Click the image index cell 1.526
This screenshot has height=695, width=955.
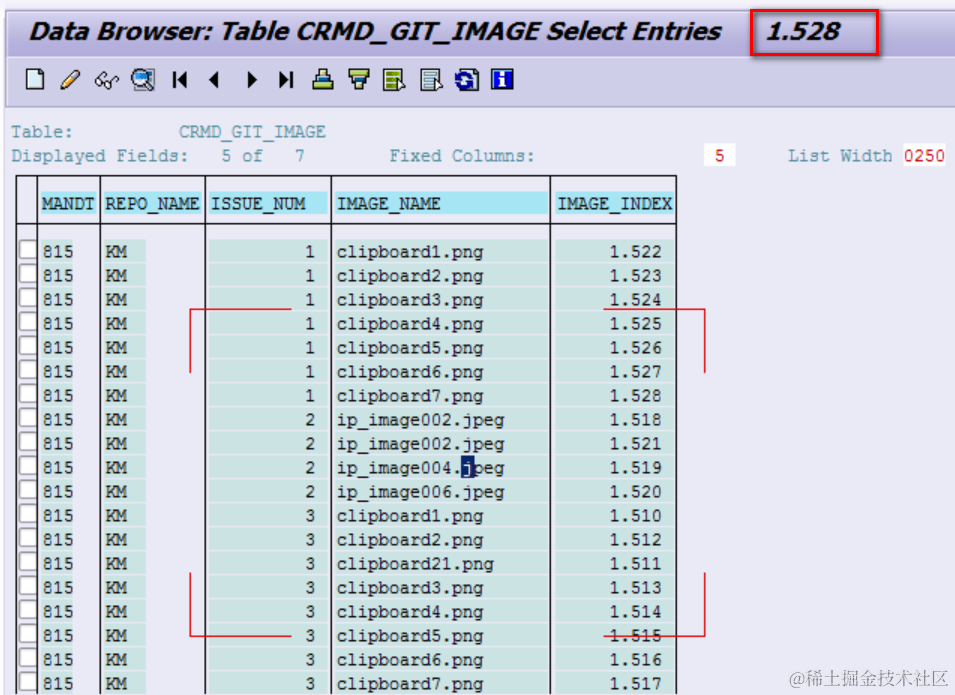614,348
